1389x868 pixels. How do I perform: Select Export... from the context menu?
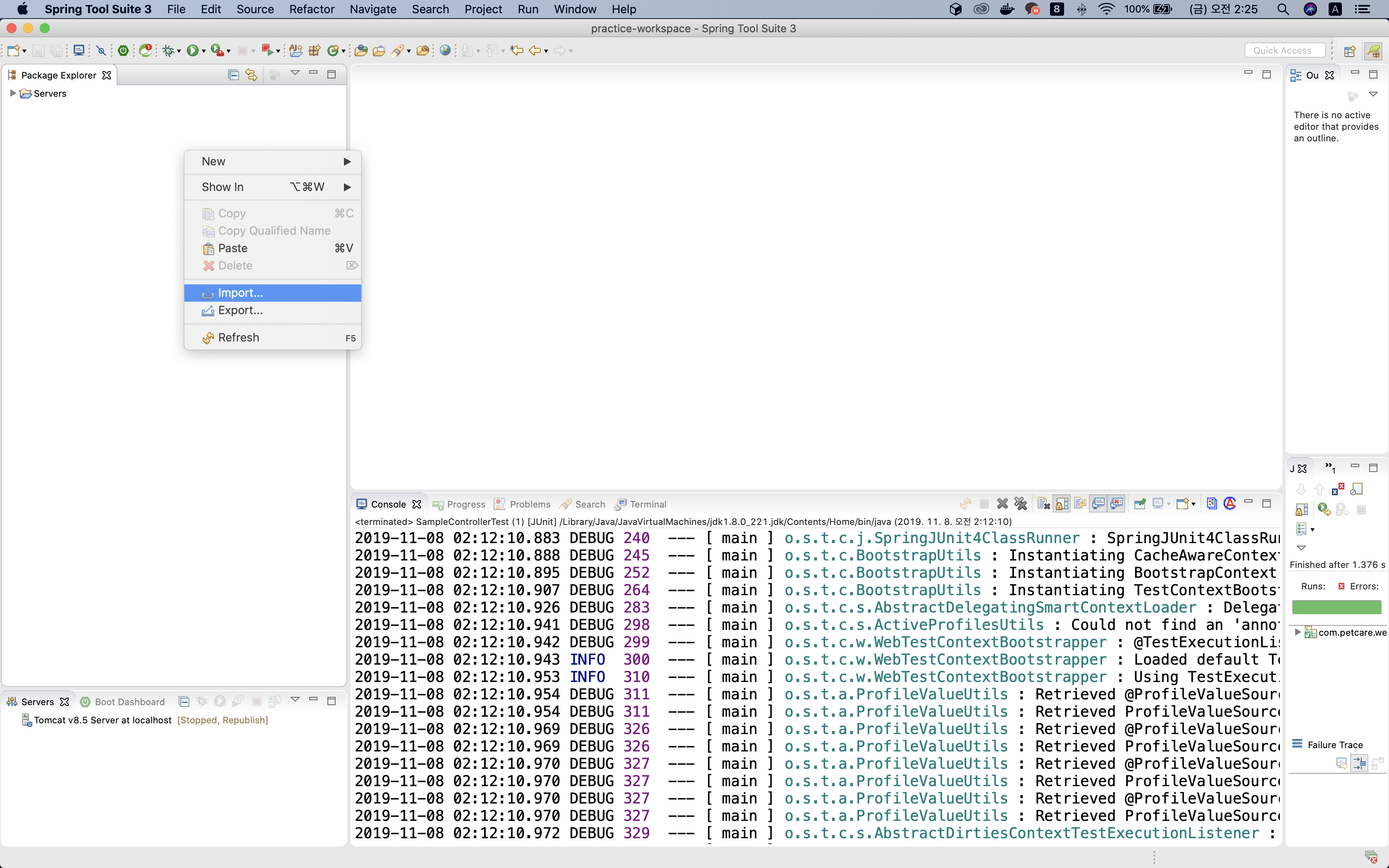tap(273, 310)
